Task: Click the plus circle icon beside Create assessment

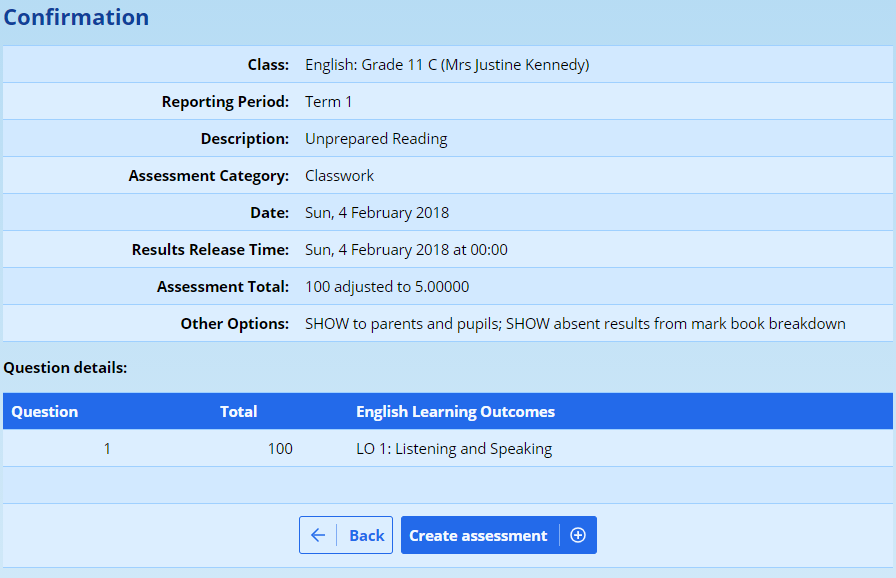Action: [578, 535]
